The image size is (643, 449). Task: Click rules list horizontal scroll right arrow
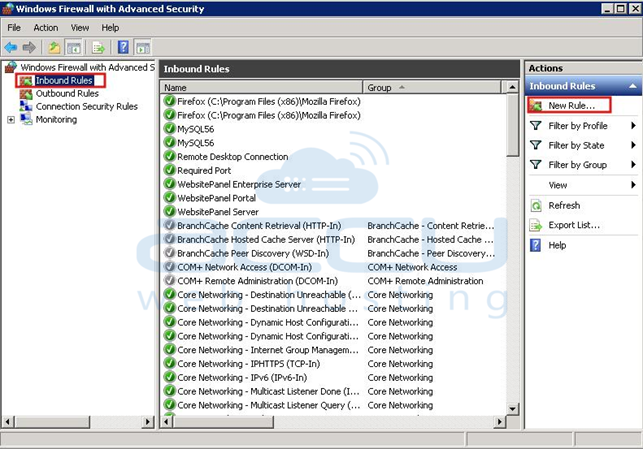pos(499,422)
